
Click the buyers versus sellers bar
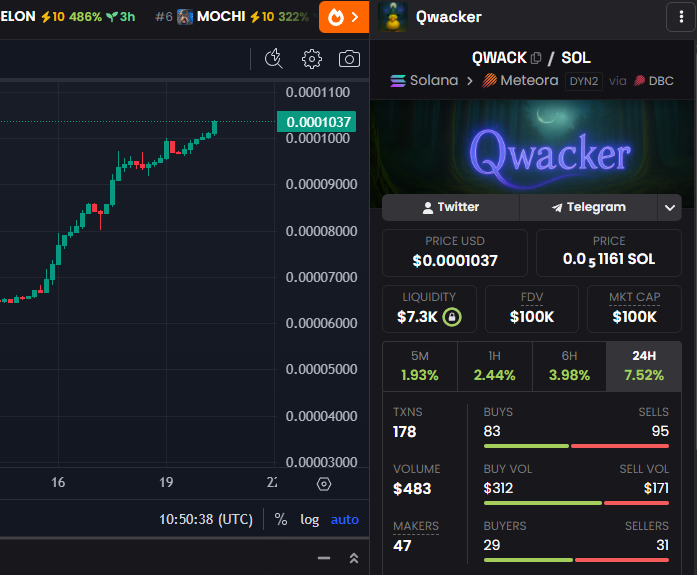click(576, 560)
